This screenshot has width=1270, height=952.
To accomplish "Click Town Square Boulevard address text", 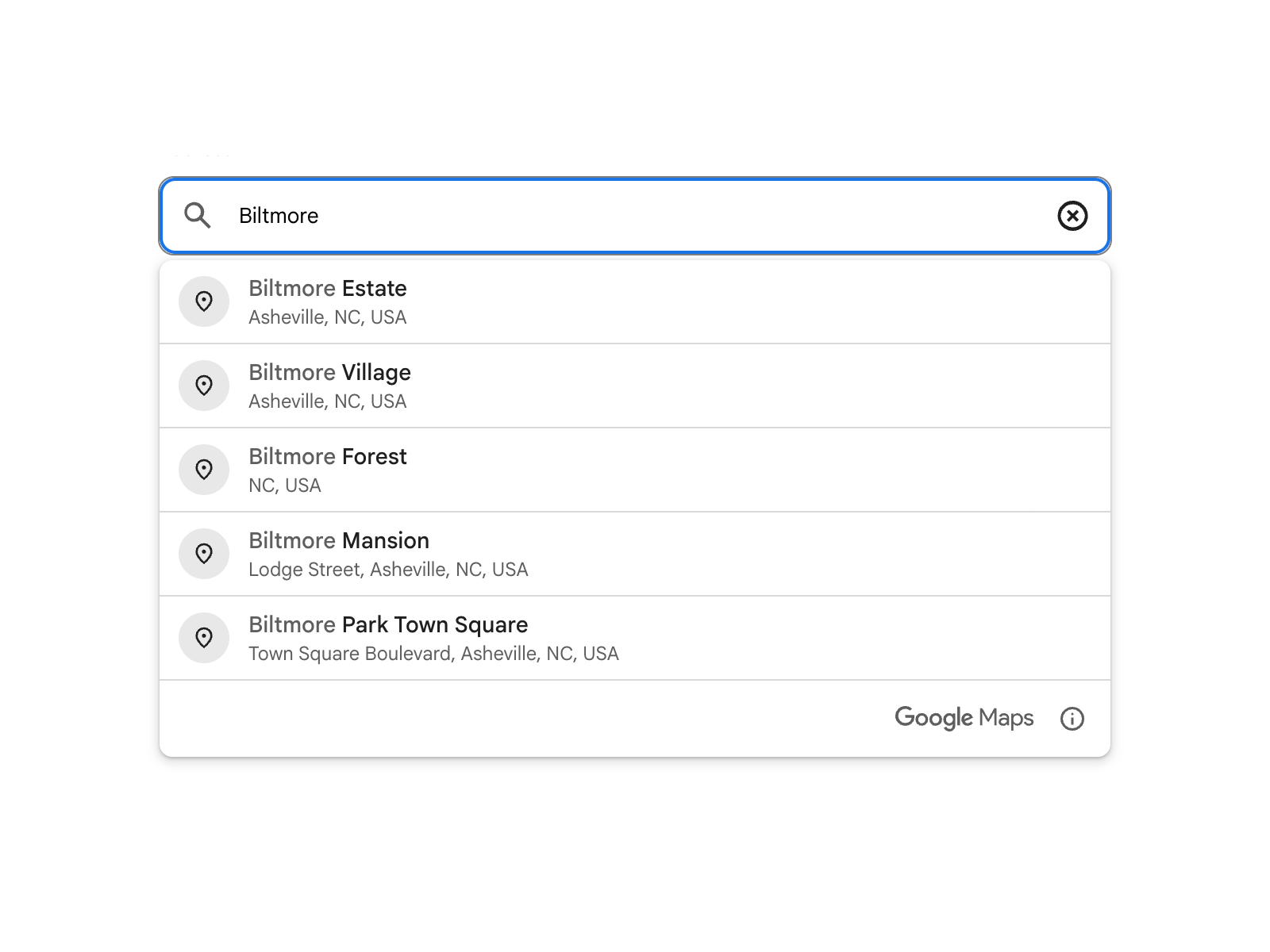I will 433,653.
